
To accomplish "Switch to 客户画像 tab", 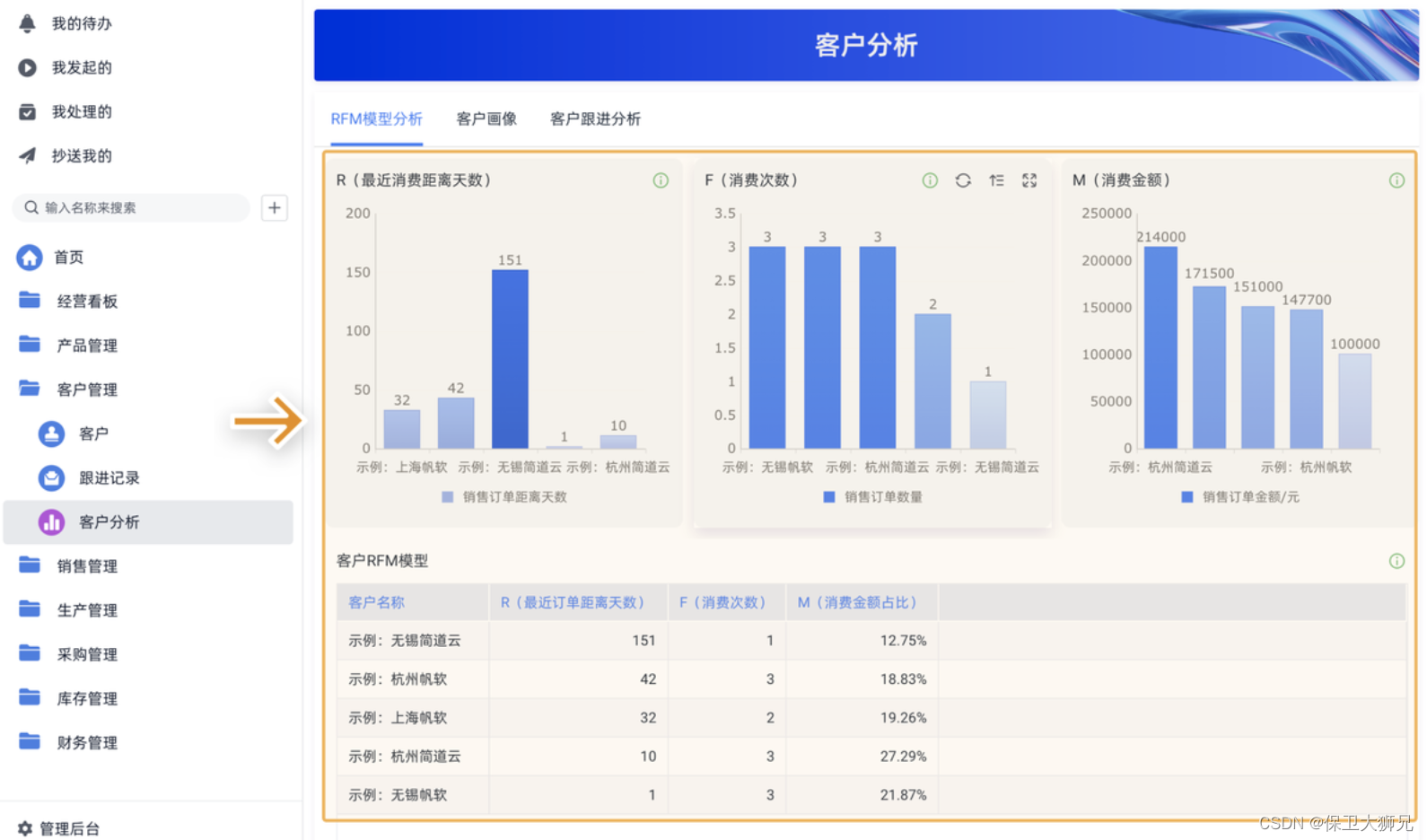I will point(486,119).
